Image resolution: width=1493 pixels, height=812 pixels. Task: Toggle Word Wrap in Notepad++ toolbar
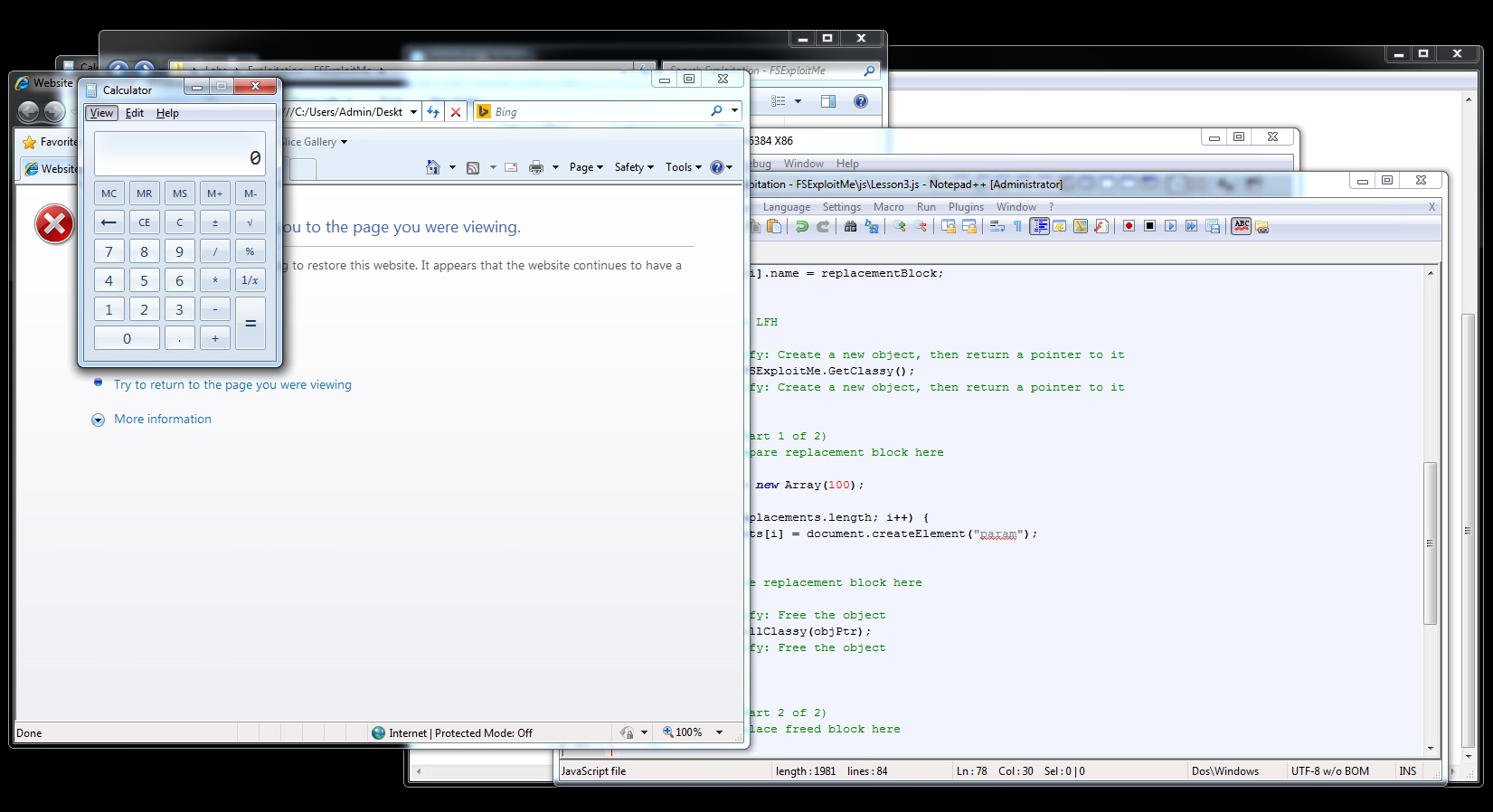(x=997, y=226)
